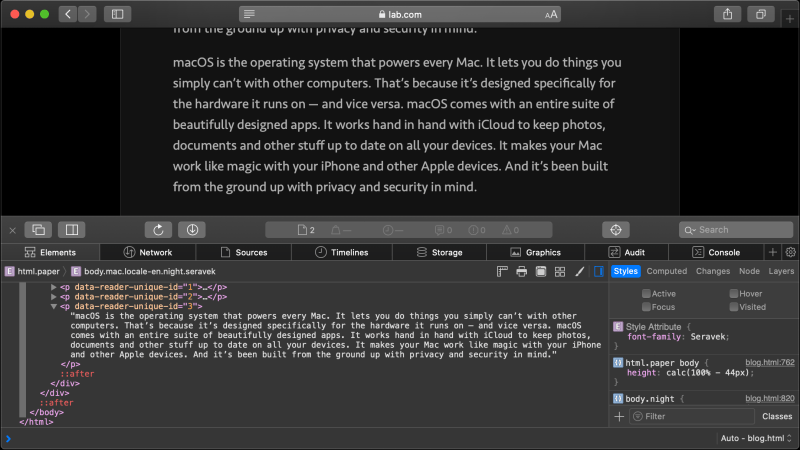
Task: Show the tab overview button
Action: pyautogui.click(x=761, y=14)
